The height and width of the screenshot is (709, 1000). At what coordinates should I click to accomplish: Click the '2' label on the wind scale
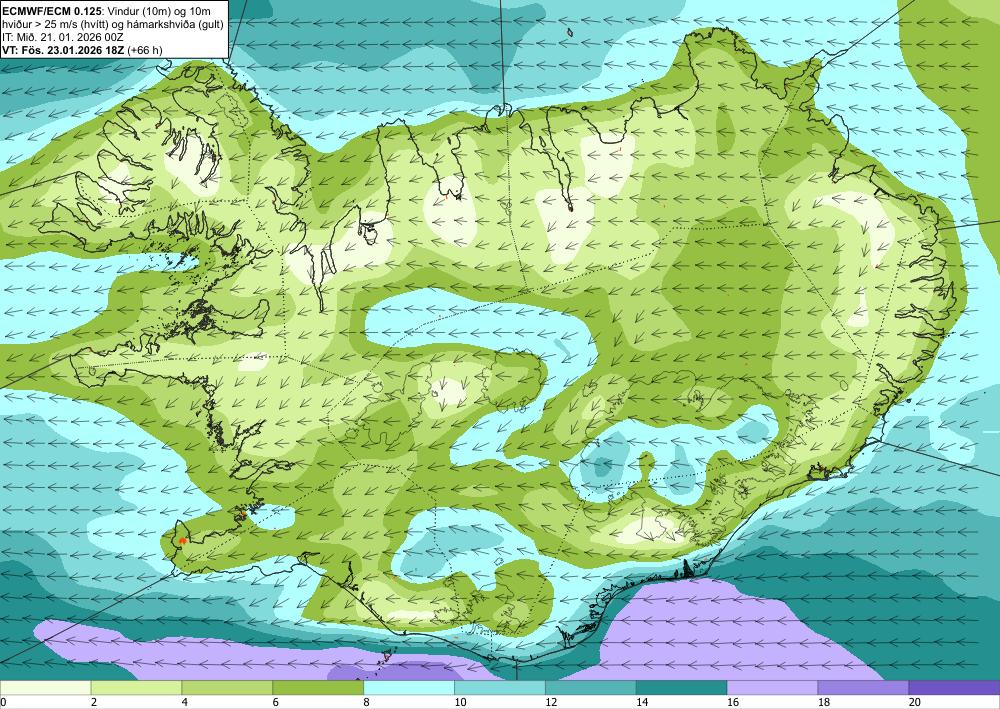click(x=94, y=703)
